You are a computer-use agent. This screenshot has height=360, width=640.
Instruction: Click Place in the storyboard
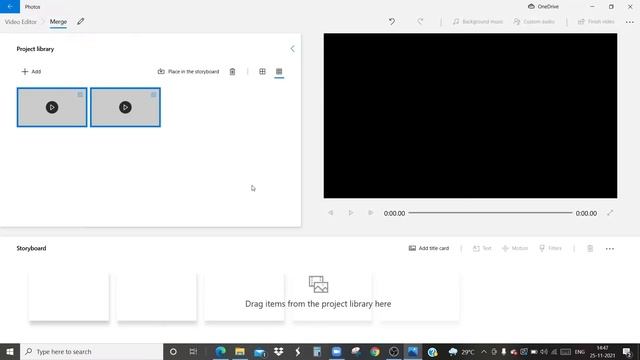[x=189, y=71]
